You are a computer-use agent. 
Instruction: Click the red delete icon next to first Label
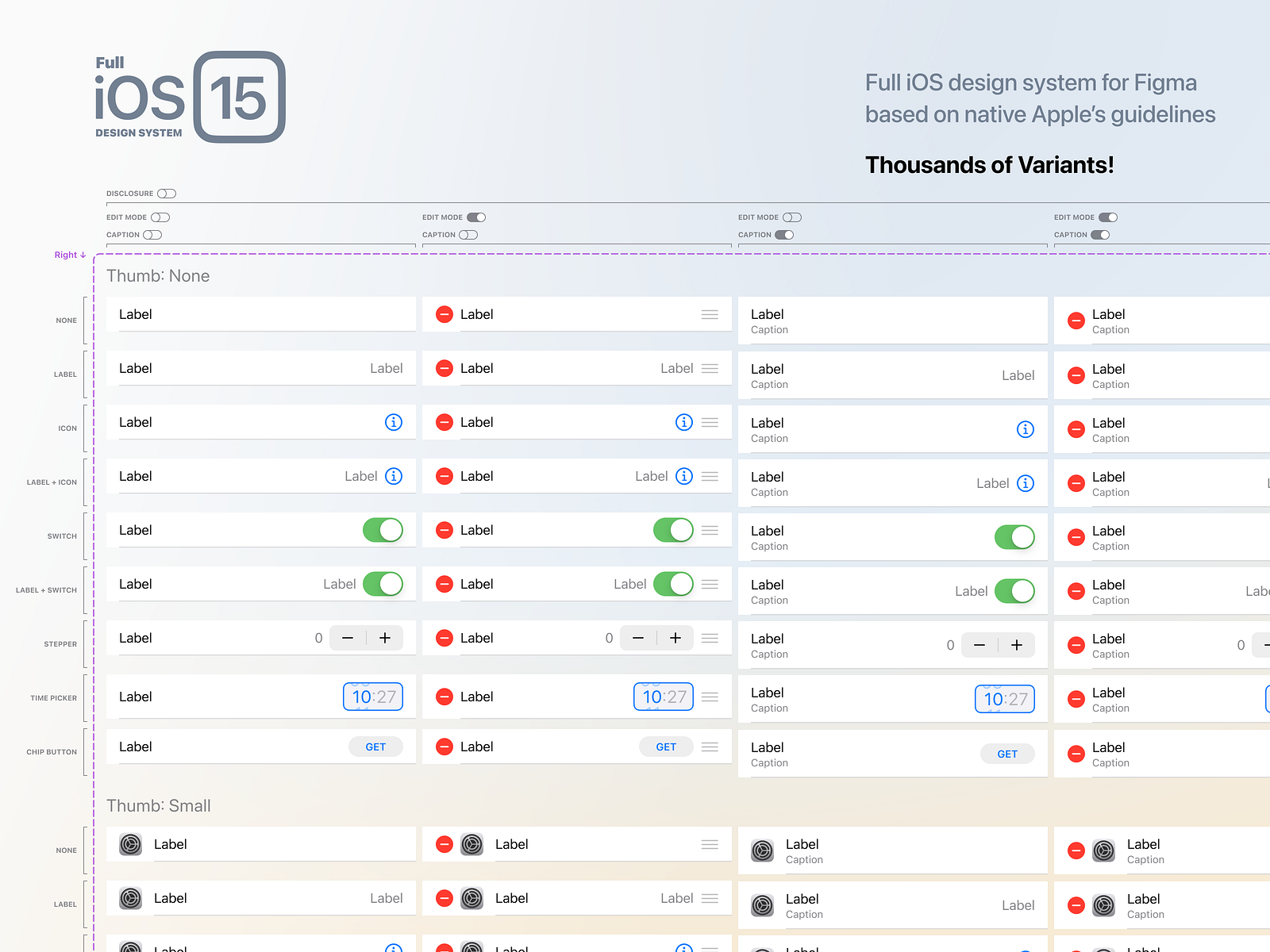point(444,314)
